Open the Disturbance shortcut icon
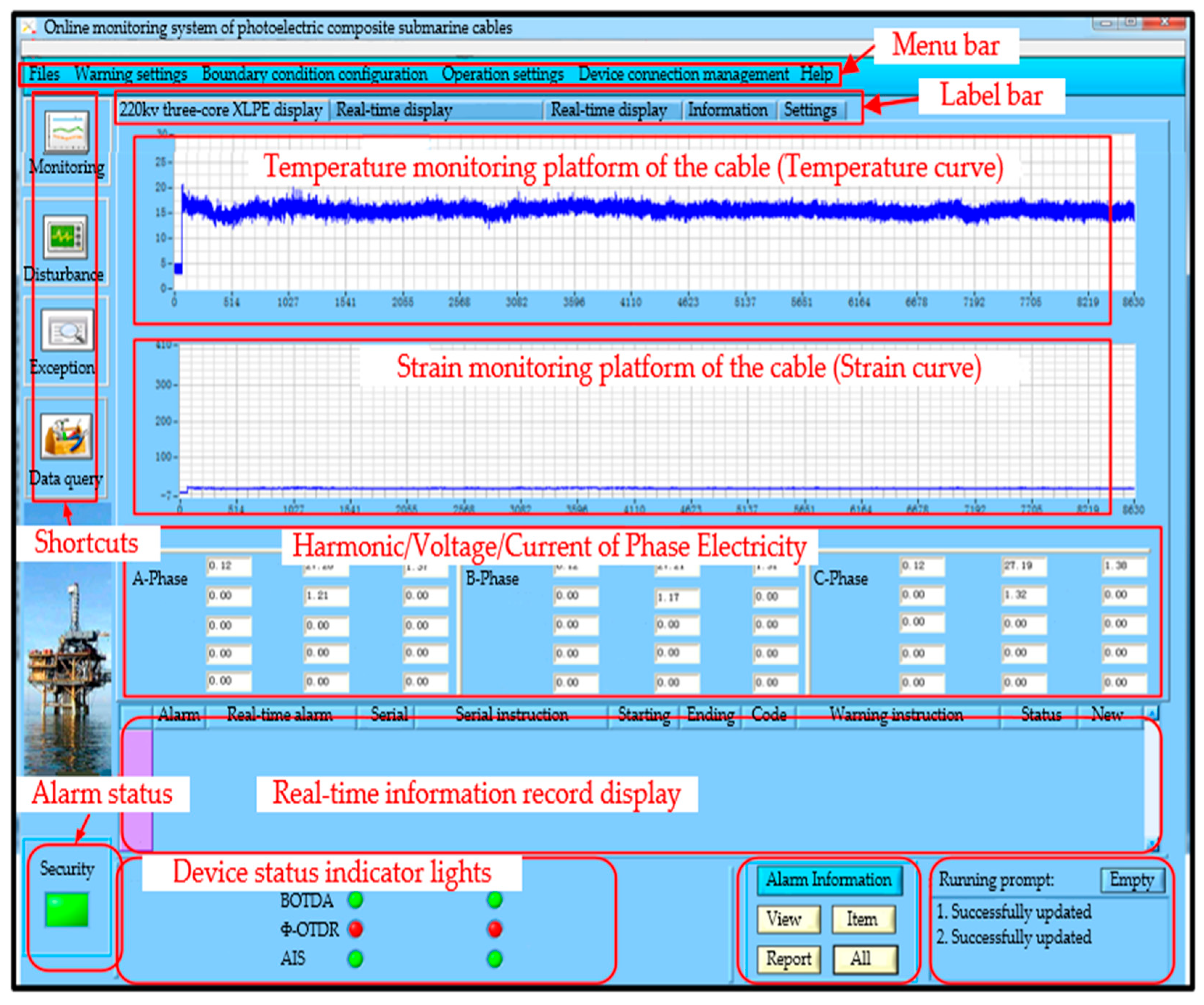Viewport: 1204px width, 1005px height. coord(66,237)
